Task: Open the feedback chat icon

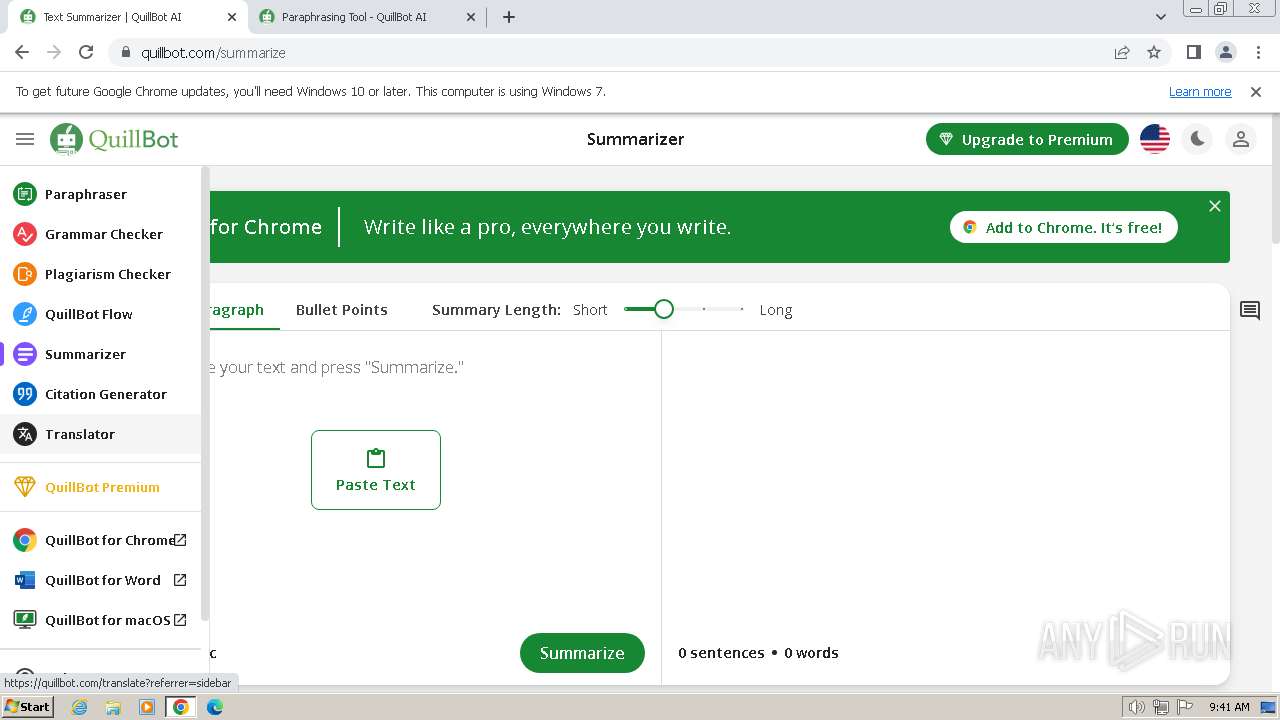Action: (1250, 310)
